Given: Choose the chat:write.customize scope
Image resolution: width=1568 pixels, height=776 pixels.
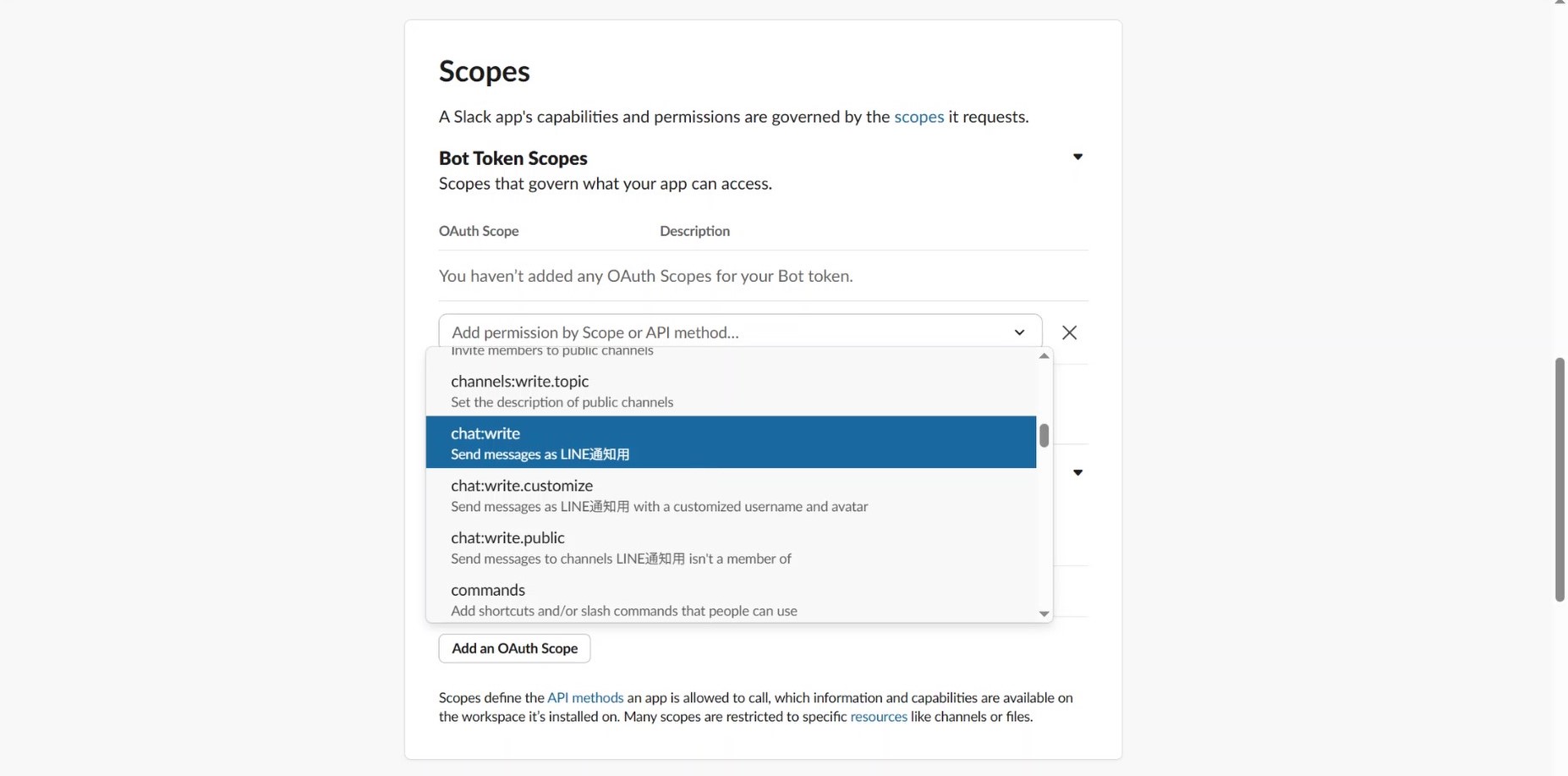Looking at the screenshot, I should pyautogui.click(x=731, y=495).
